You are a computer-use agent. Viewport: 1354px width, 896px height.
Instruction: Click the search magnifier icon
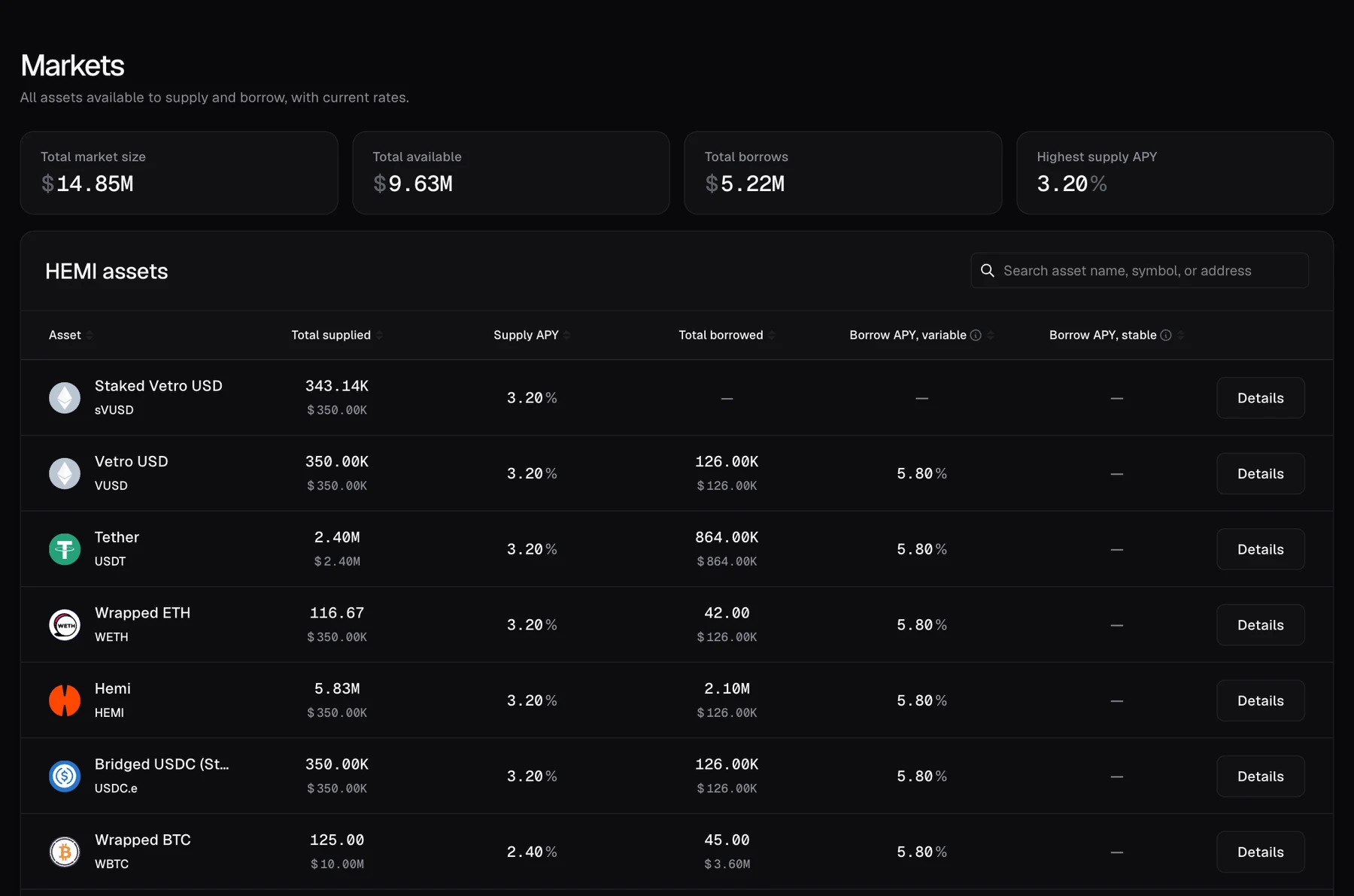(988, 271)
